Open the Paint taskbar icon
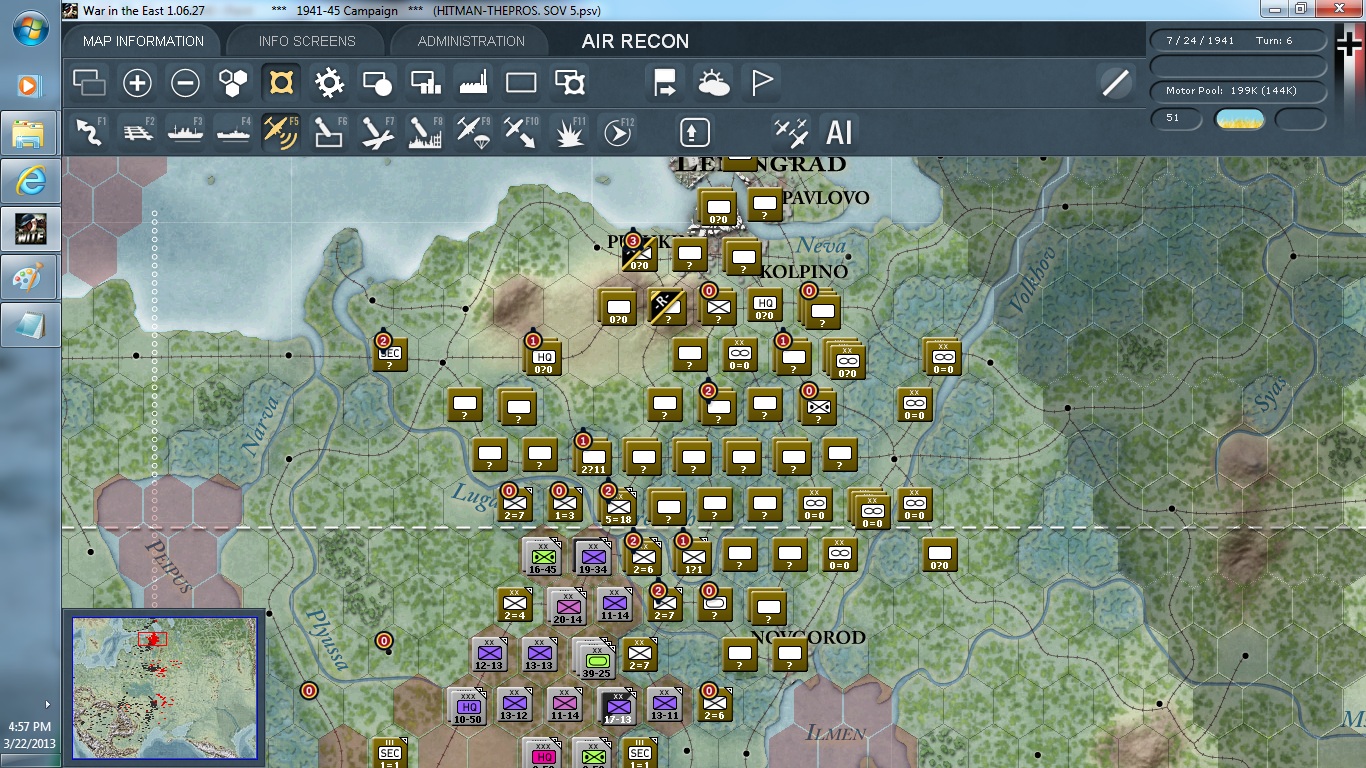Viewport: 1366px width, 768px height. point(30,277)
